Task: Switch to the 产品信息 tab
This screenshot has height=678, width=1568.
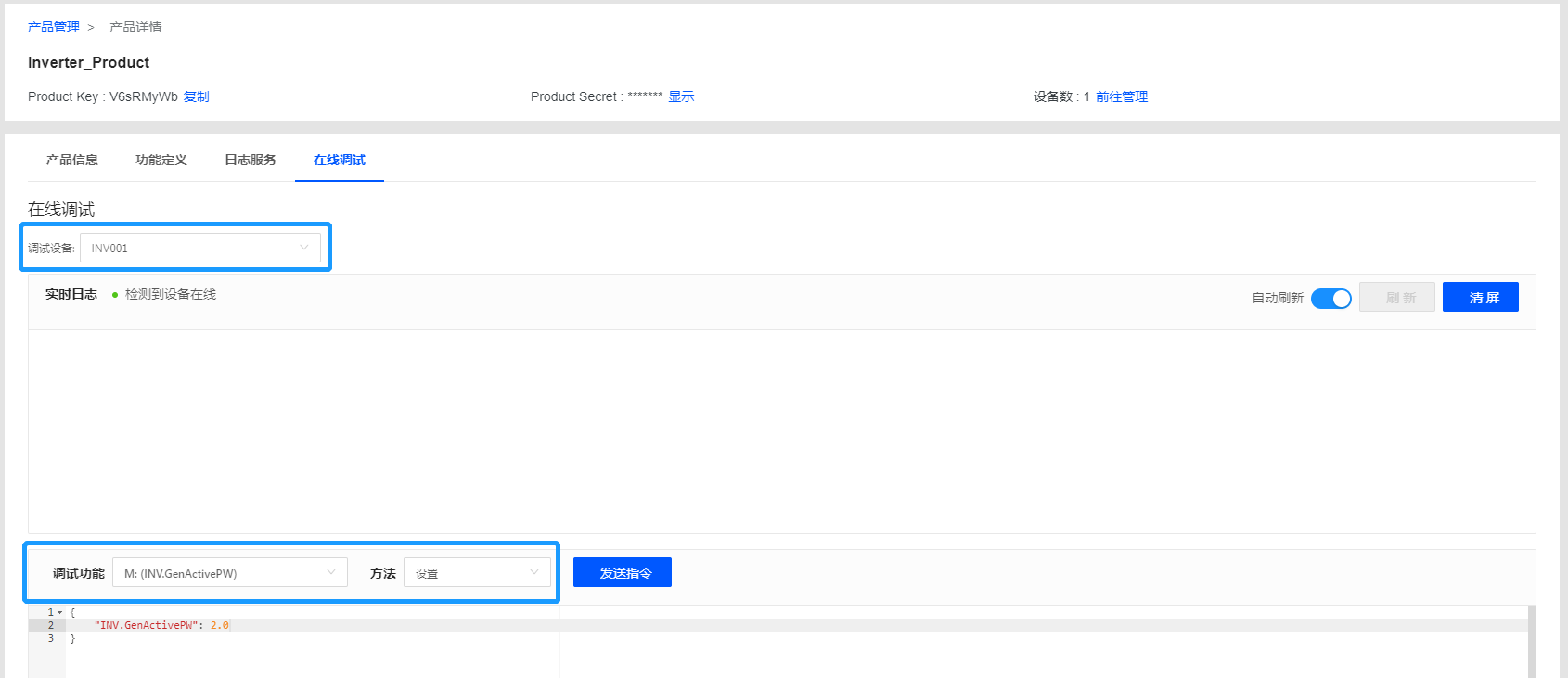Action: (72, 160)
